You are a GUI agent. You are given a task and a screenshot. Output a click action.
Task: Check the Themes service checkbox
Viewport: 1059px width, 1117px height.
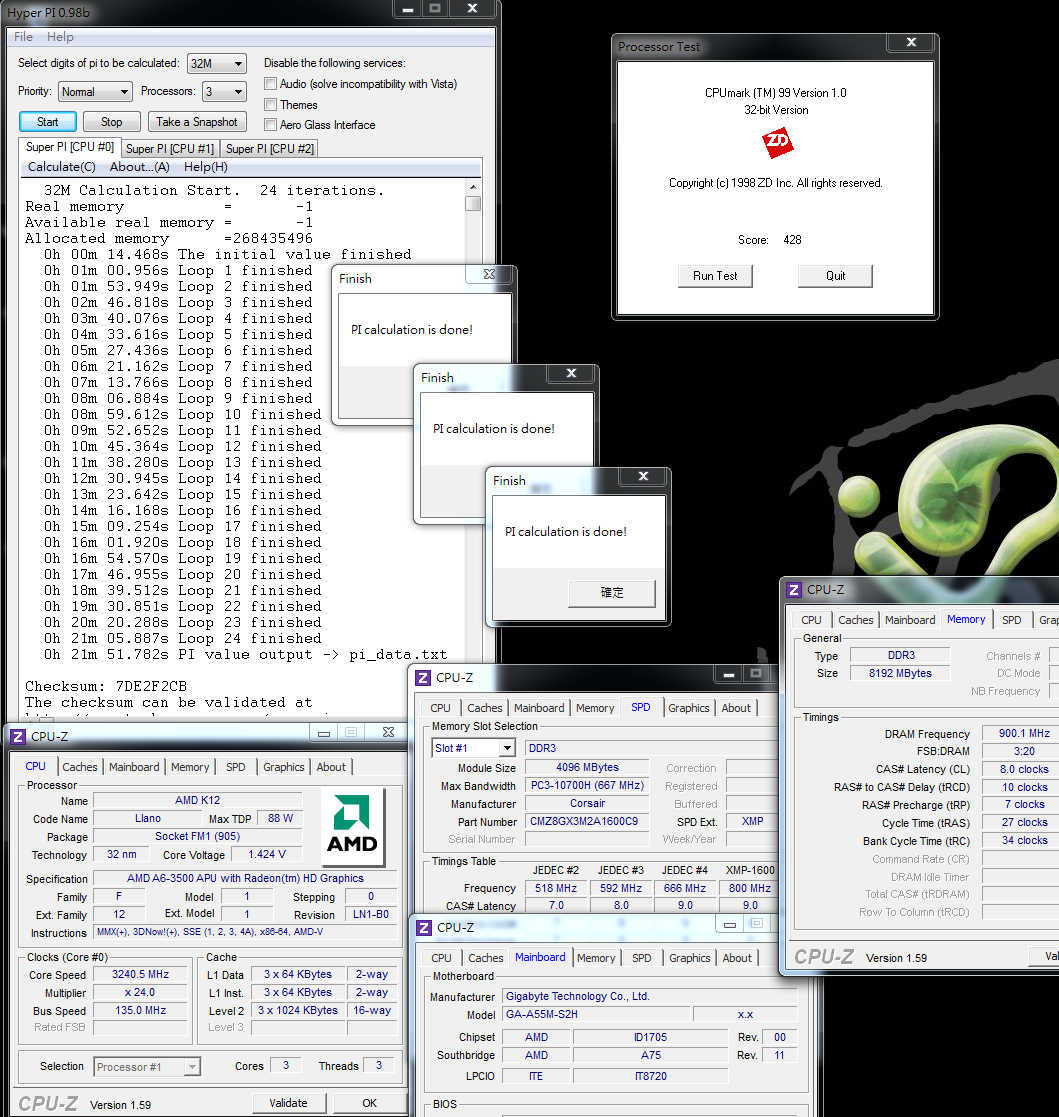(x=271, y=105)
